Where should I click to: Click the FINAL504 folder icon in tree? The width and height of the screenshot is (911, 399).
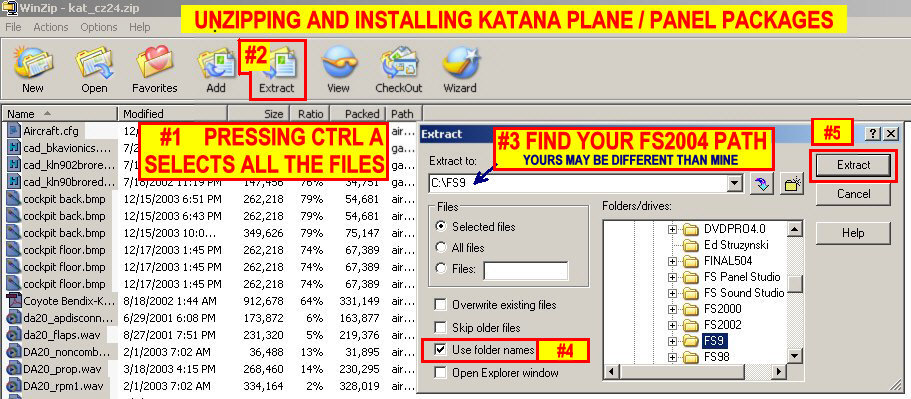point(690,261)
